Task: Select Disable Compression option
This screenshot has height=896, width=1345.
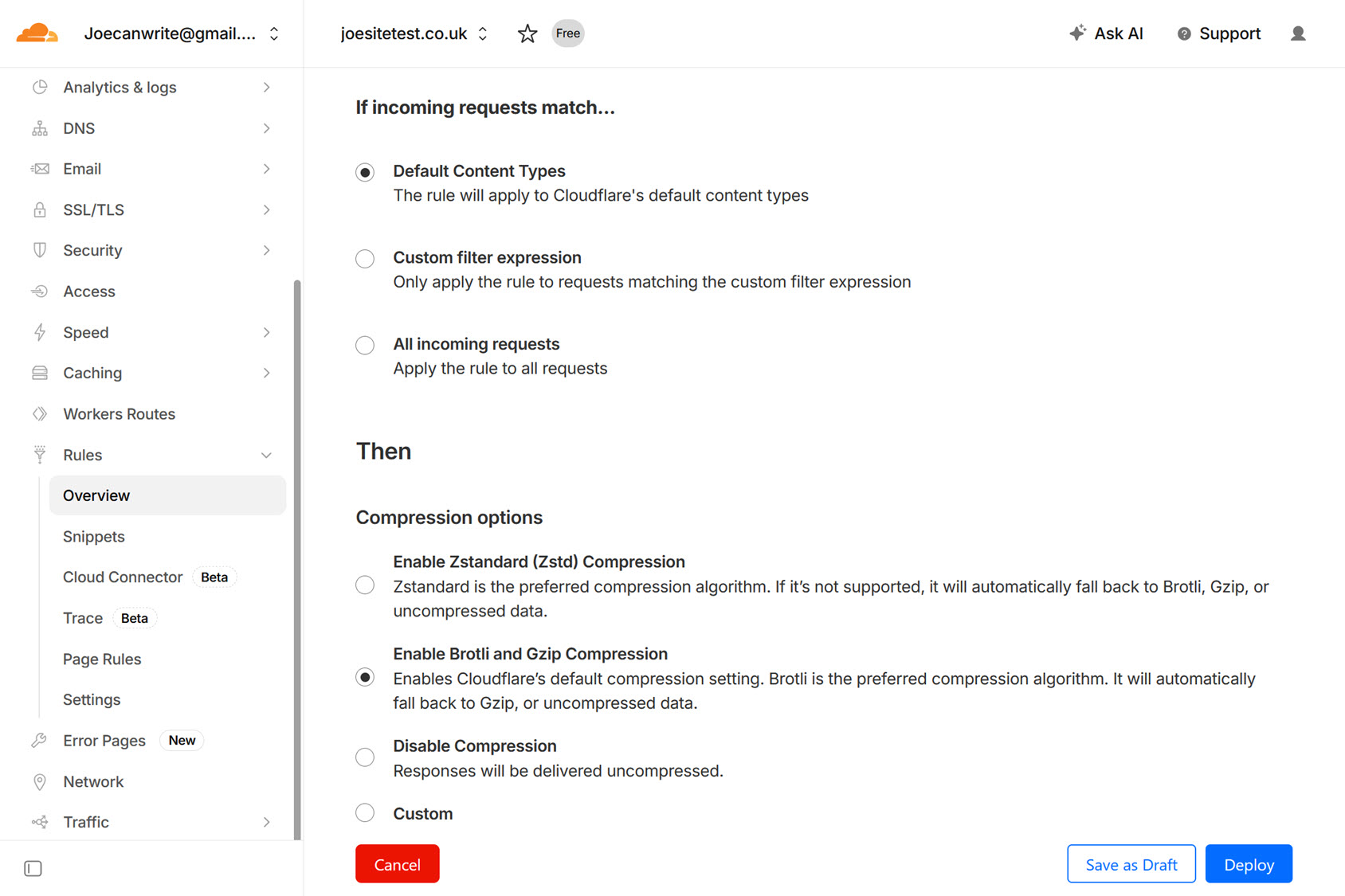Action: [x=364, y=757]
